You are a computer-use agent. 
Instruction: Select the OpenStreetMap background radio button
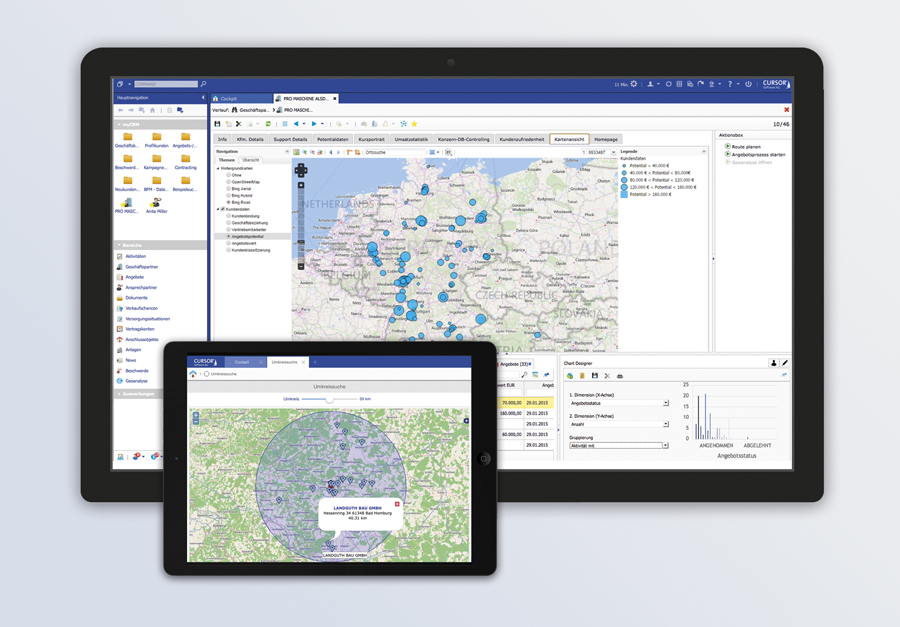point(229,182)
